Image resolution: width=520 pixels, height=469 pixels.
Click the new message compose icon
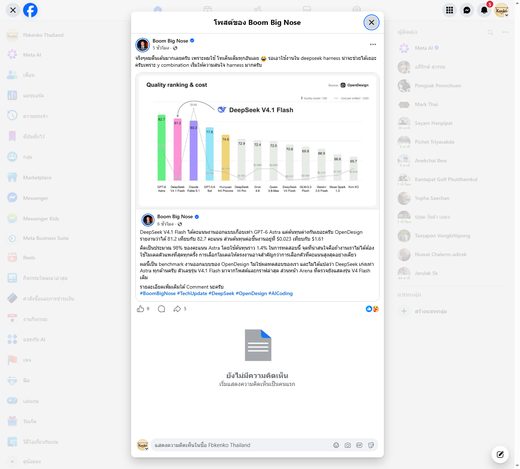click(500, 454)
